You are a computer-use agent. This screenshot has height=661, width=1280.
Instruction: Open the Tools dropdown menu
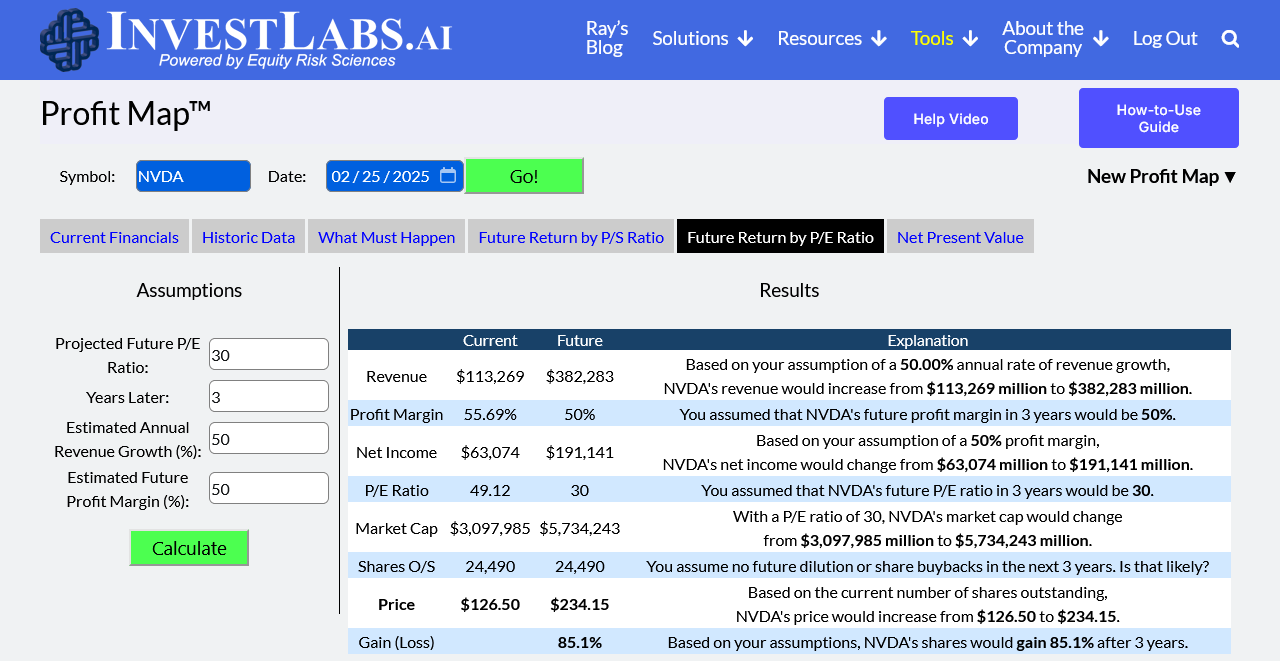[x=943, y=38]
